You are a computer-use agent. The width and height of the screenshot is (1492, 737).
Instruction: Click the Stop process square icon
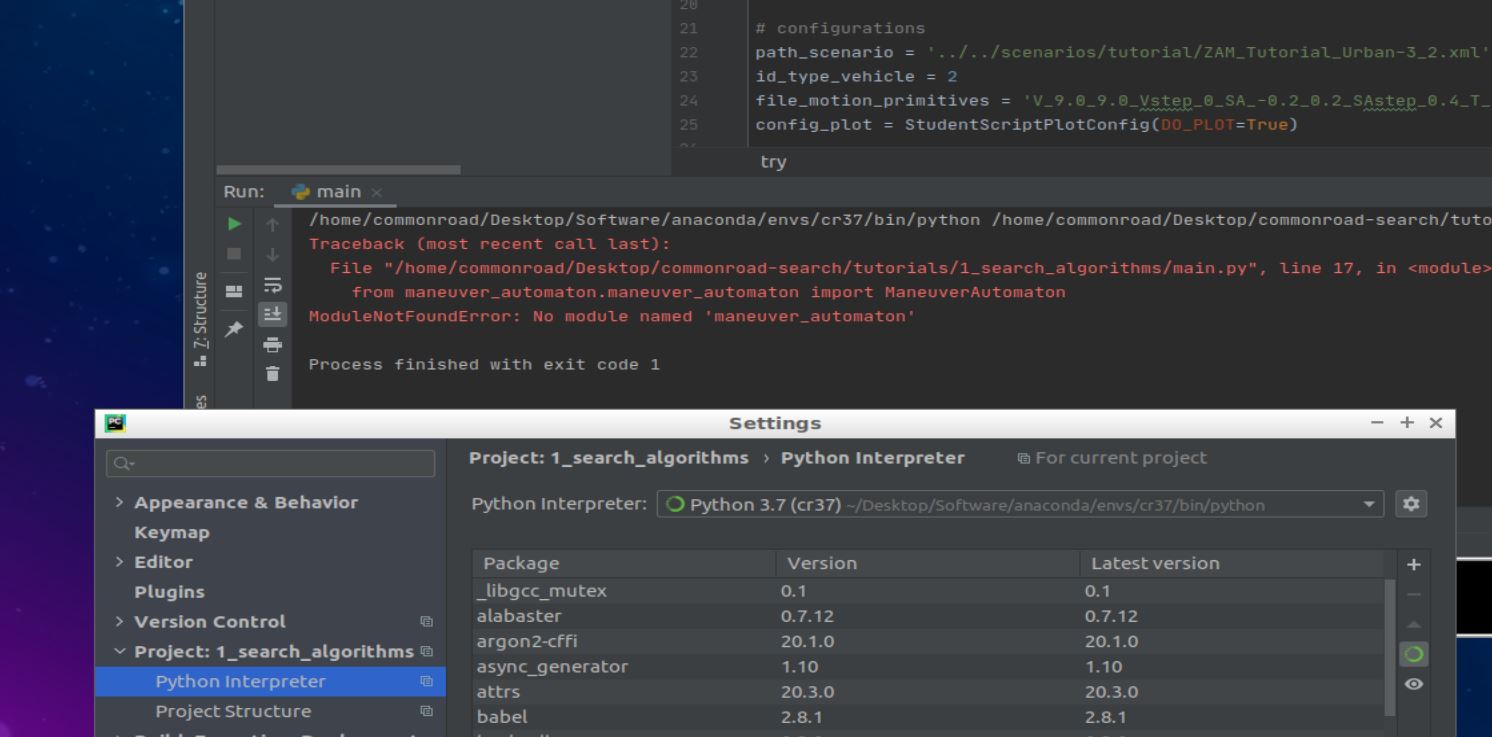236,253
